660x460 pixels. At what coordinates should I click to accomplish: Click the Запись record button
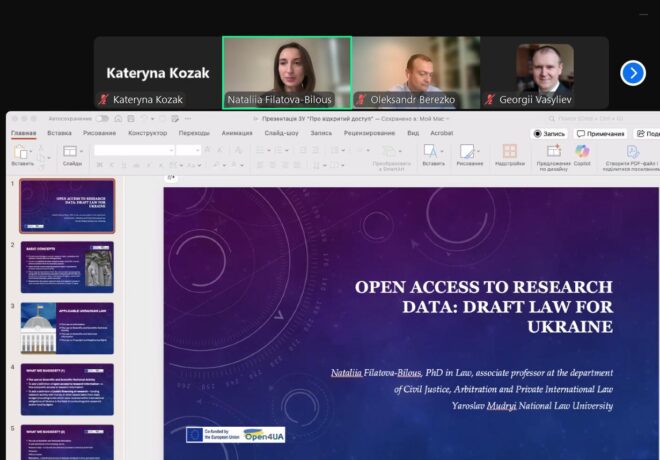pyautogui.click(x=550, y=133)
